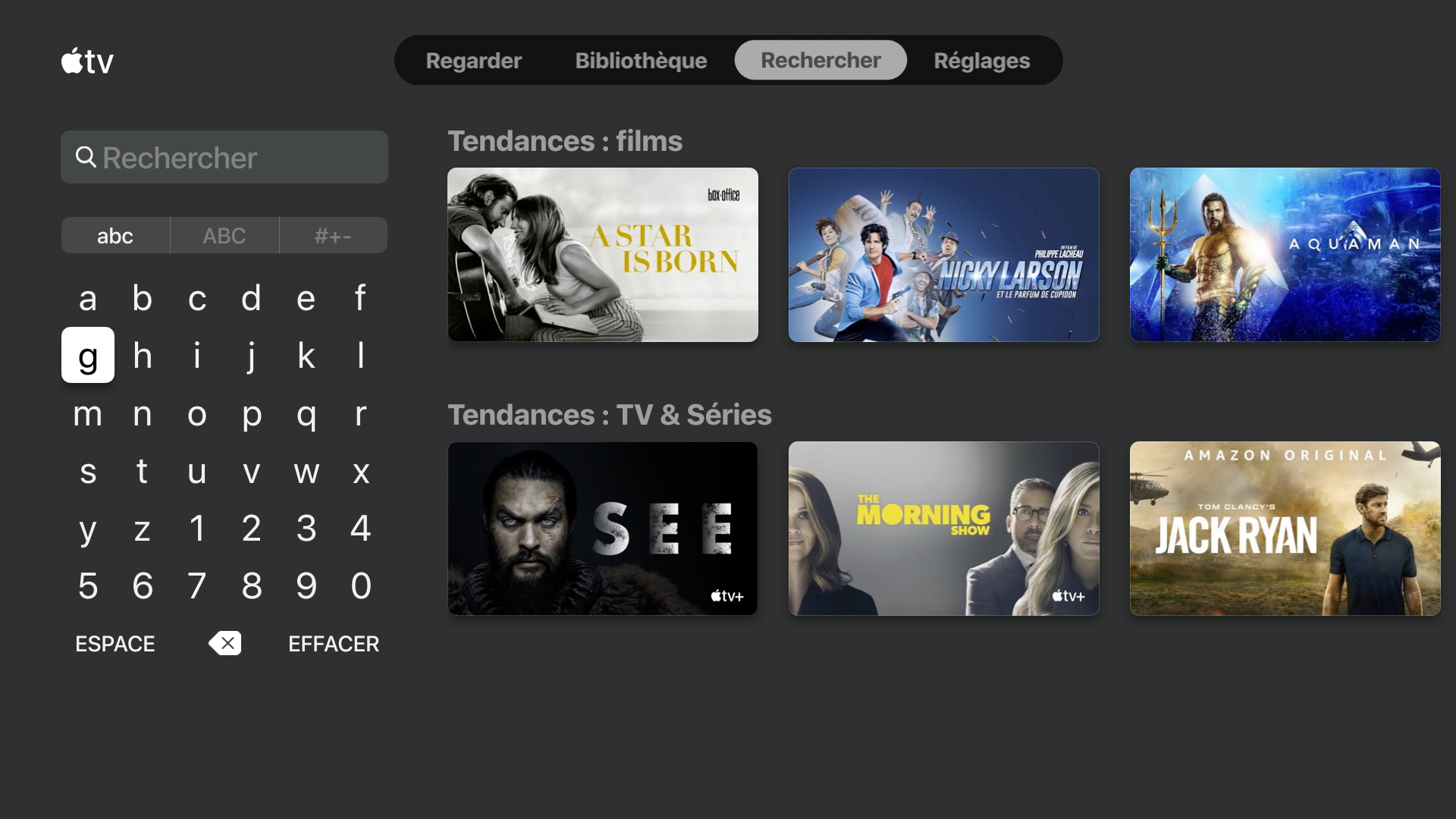Screen dimensions: 1456x819
Task: Open the A Star Is Born thumbnail
Action: pyautogui.click(x=603, y=255)
